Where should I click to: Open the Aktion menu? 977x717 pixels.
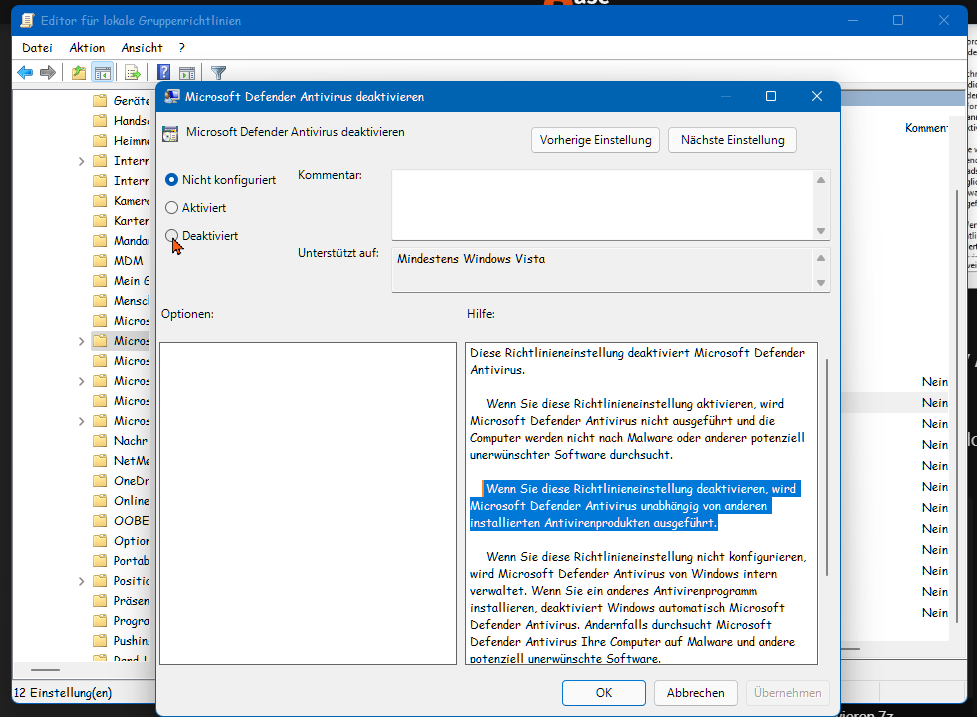tap(87, 48)
